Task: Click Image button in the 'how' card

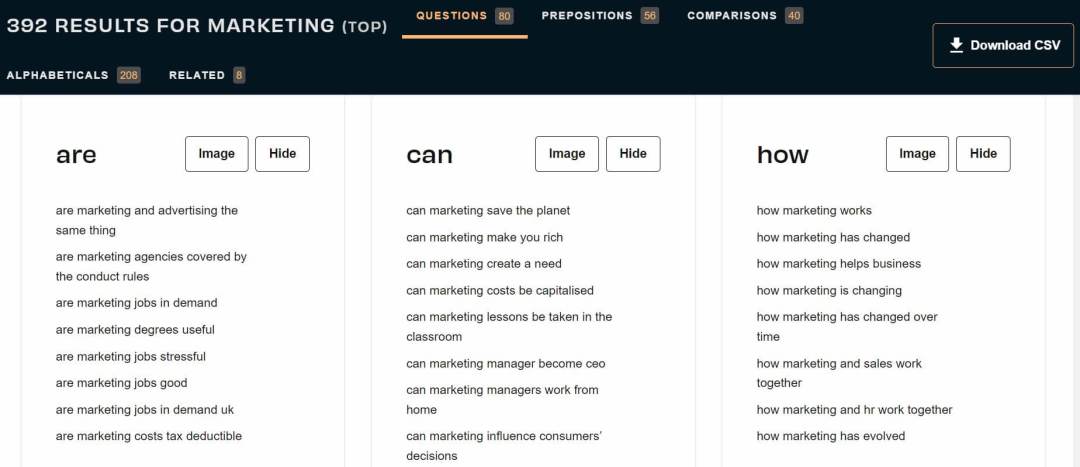Action: (x=917, y=154)
